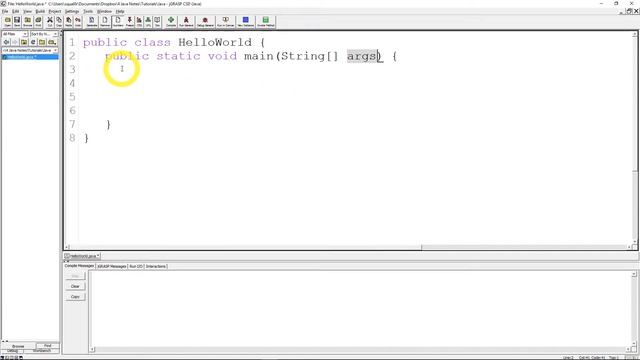Click the Copy button in messages pane
640x360 pixels.
(x=75, y=297)
